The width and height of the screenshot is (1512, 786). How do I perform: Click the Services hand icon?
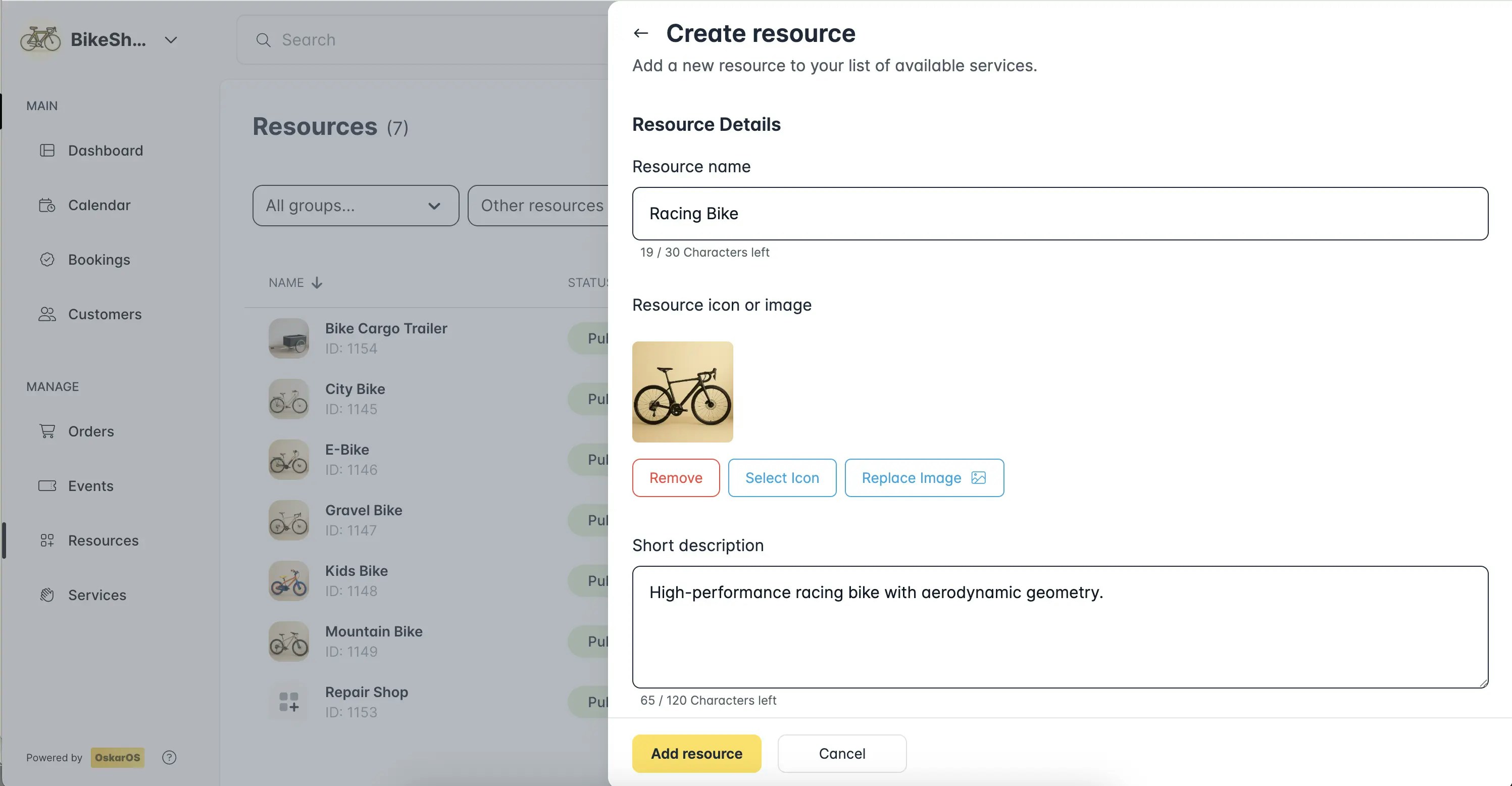[x=47, y=595]
